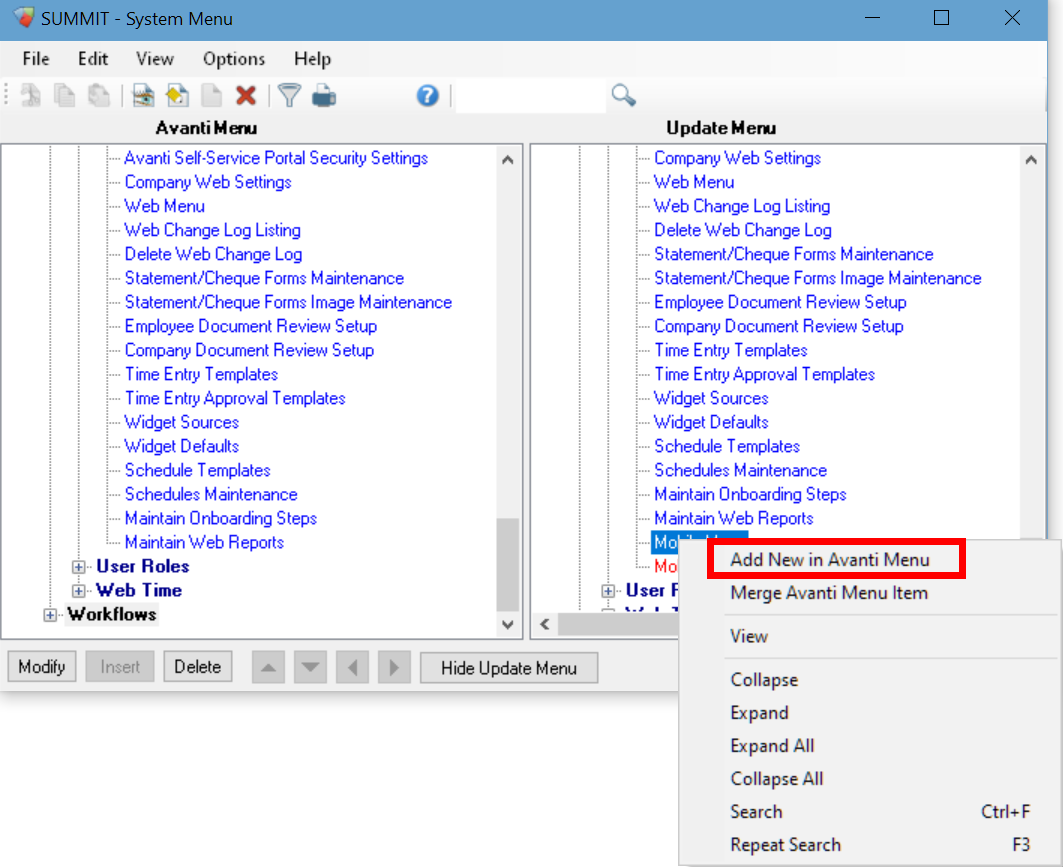Click the Insert button
Image resolution: width=1063 pixels, height=867 pixels.
click(120, 667)
